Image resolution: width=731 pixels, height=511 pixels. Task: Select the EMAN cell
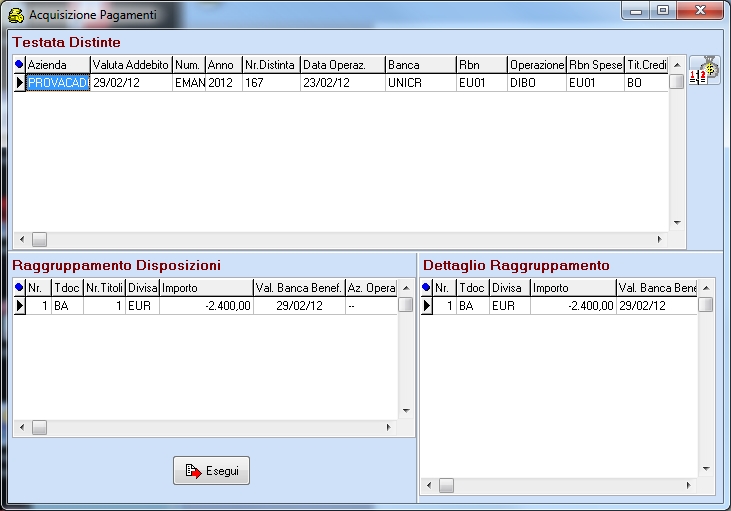pyautogui.click(x=189, y=83)
